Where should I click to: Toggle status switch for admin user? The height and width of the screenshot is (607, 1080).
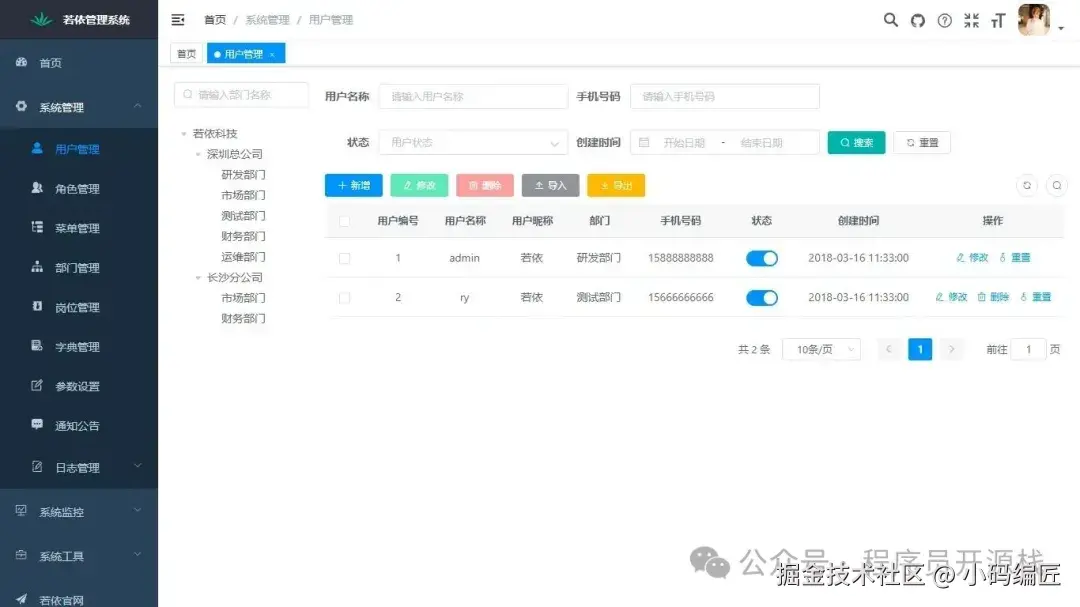[762, 258]
